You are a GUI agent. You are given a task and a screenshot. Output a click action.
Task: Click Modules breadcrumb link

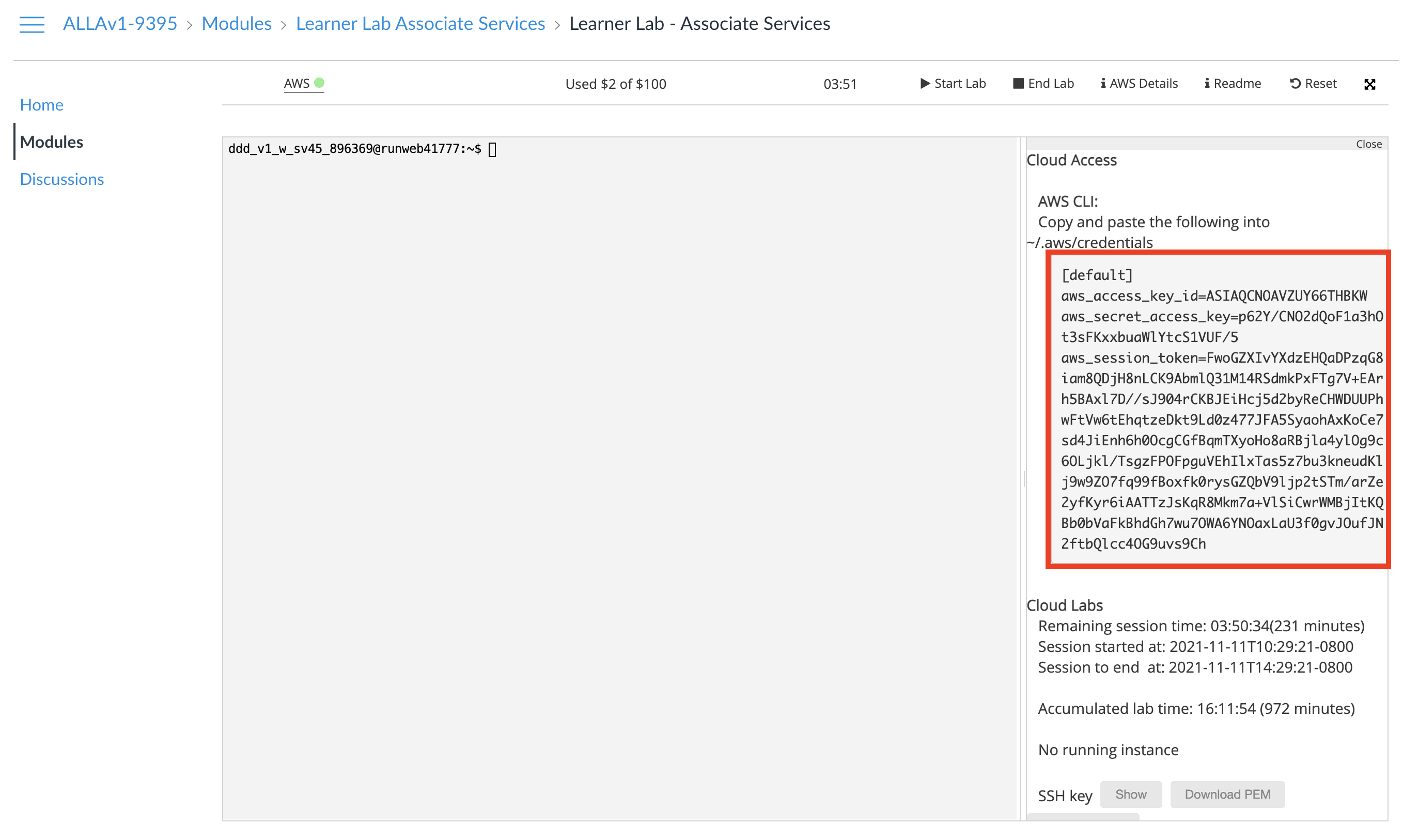[x=236, y=24]
